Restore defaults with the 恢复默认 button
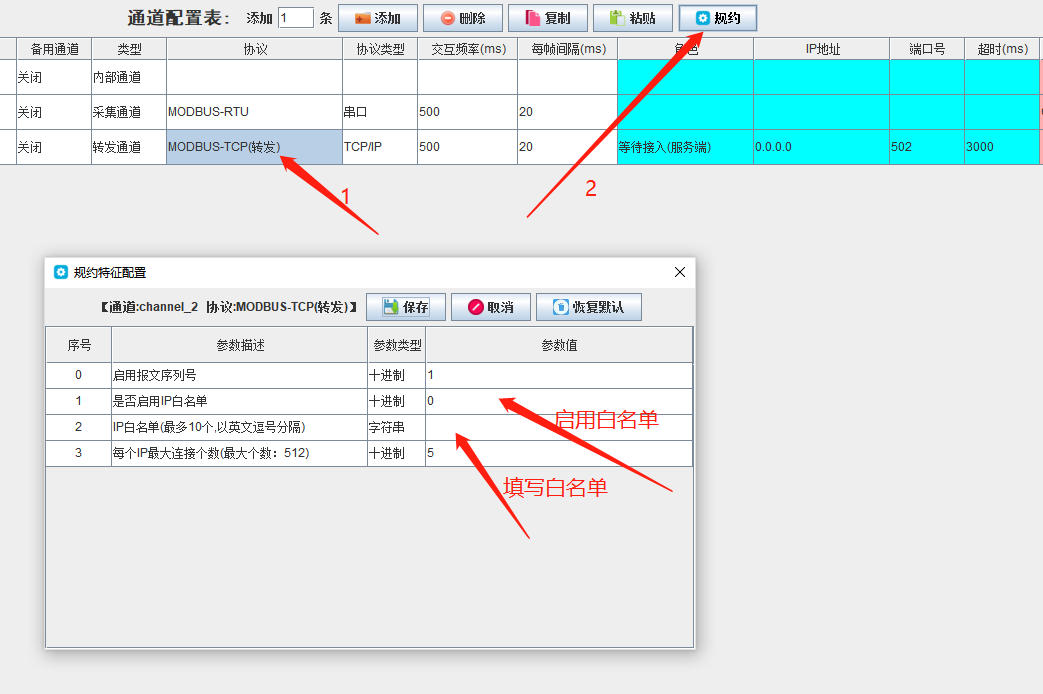Viewport: 1043px width, 694px height. tap(588, 307)
